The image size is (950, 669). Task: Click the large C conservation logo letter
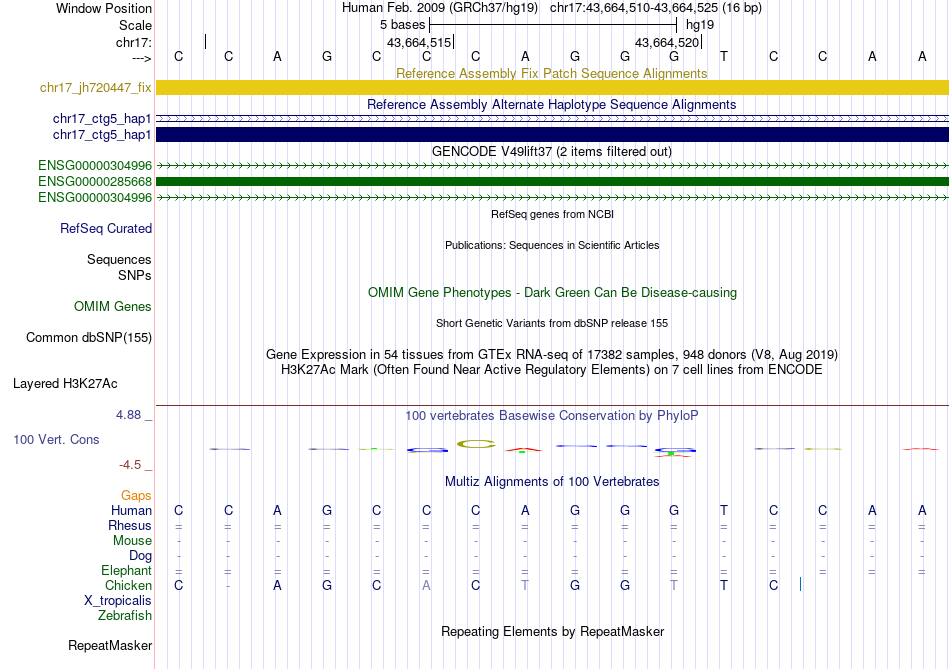coord(476,444)
